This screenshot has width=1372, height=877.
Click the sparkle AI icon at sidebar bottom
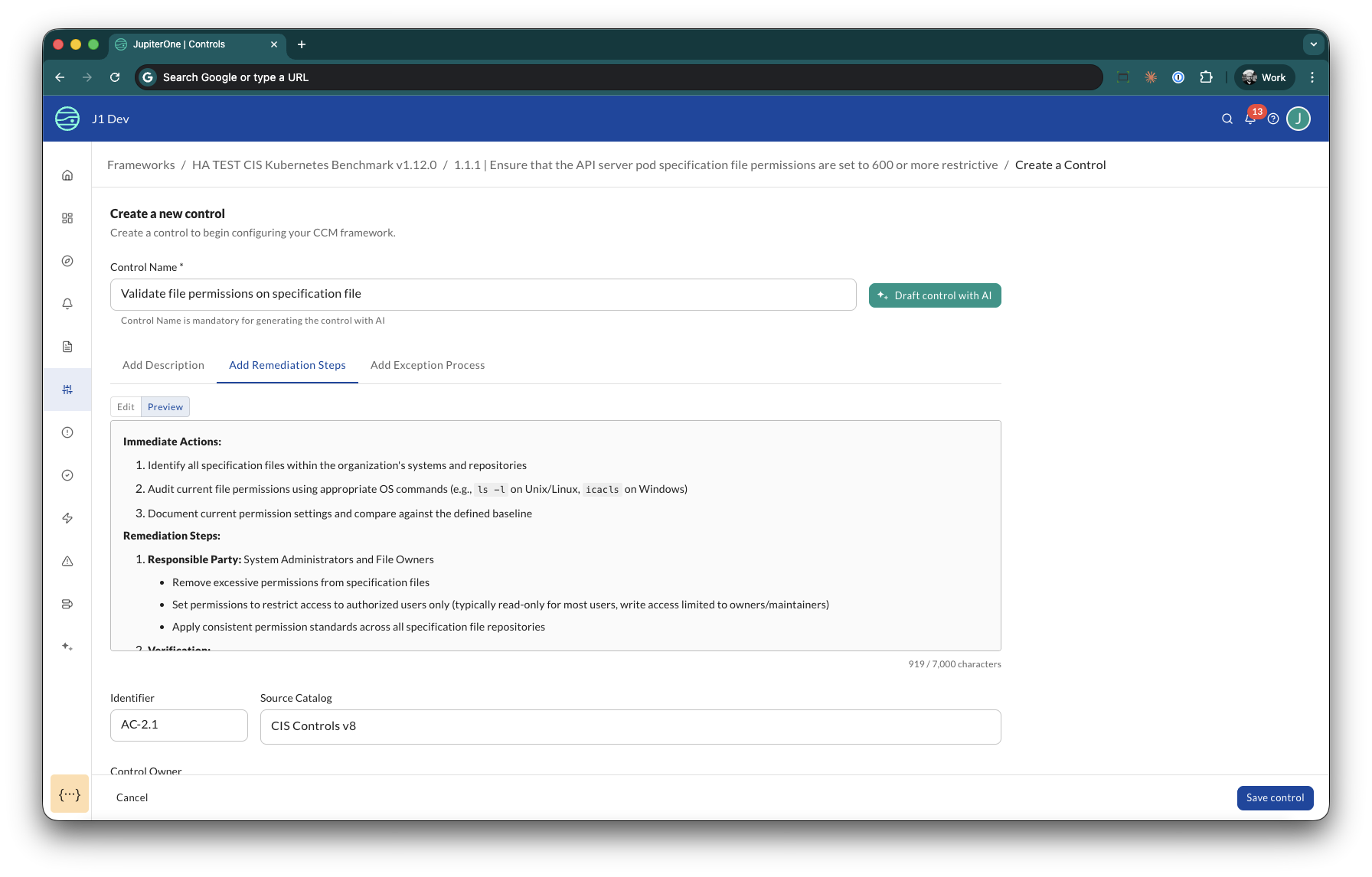pyautogui.click(x=67, y=647)
